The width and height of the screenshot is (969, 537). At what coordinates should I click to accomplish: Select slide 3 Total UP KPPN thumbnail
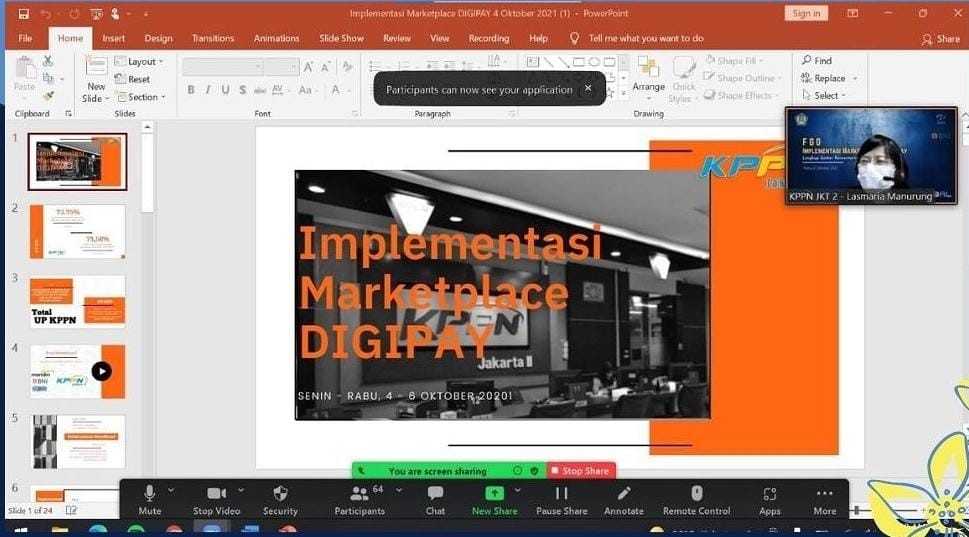[x=77, y=302]
